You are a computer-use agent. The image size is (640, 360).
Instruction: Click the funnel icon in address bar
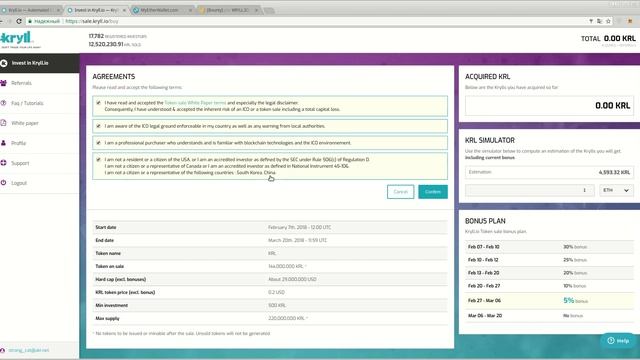(x=591, y=21)
